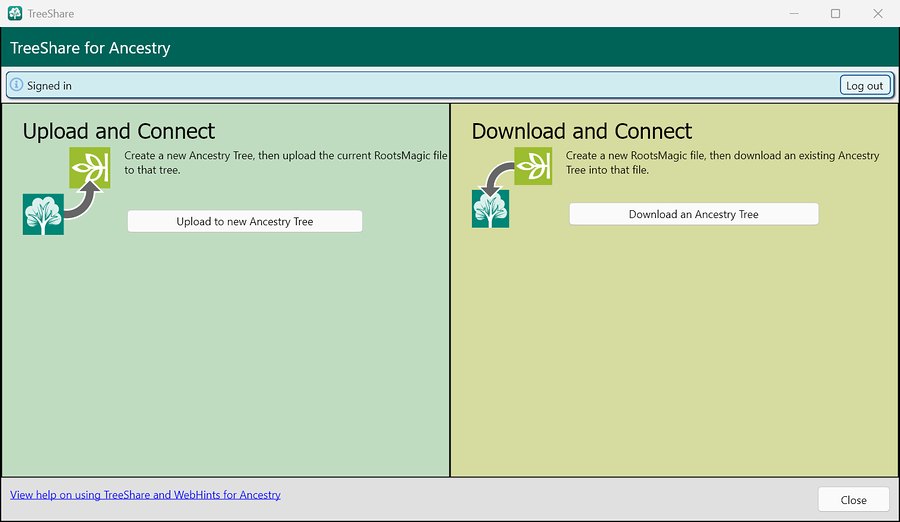Click the upward curved arrow in the Upload panel

(x=84, y=200)
